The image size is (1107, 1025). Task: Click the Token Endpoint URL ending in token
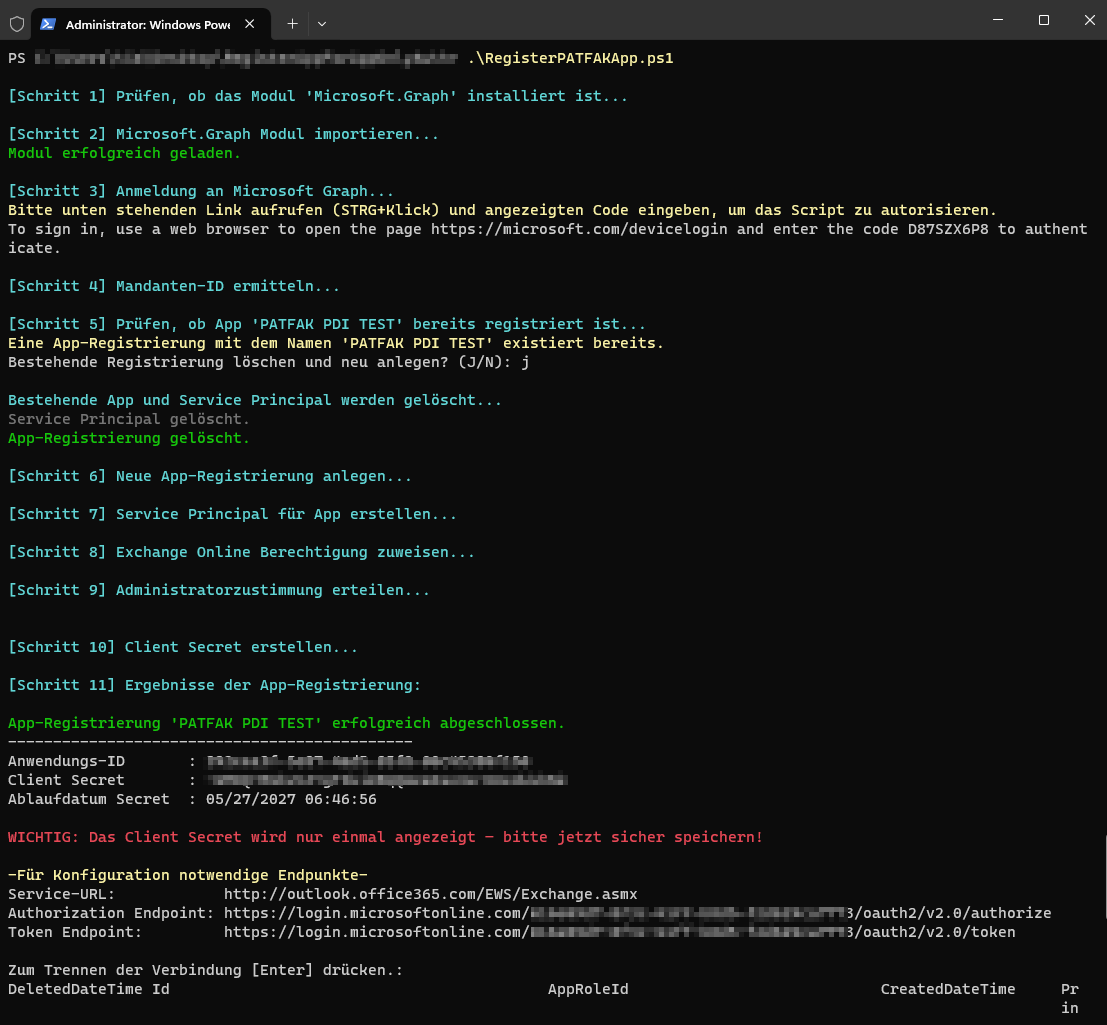click(619, 932)
